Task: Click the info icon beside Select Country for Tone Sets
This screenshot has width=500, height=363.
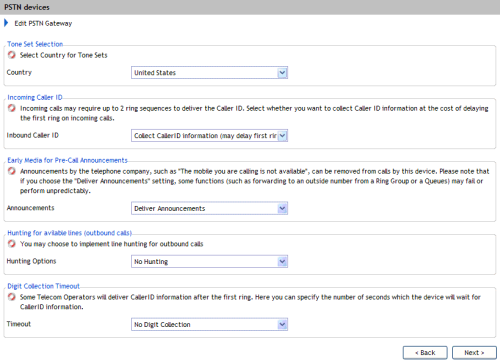Action: coord(12,55)
